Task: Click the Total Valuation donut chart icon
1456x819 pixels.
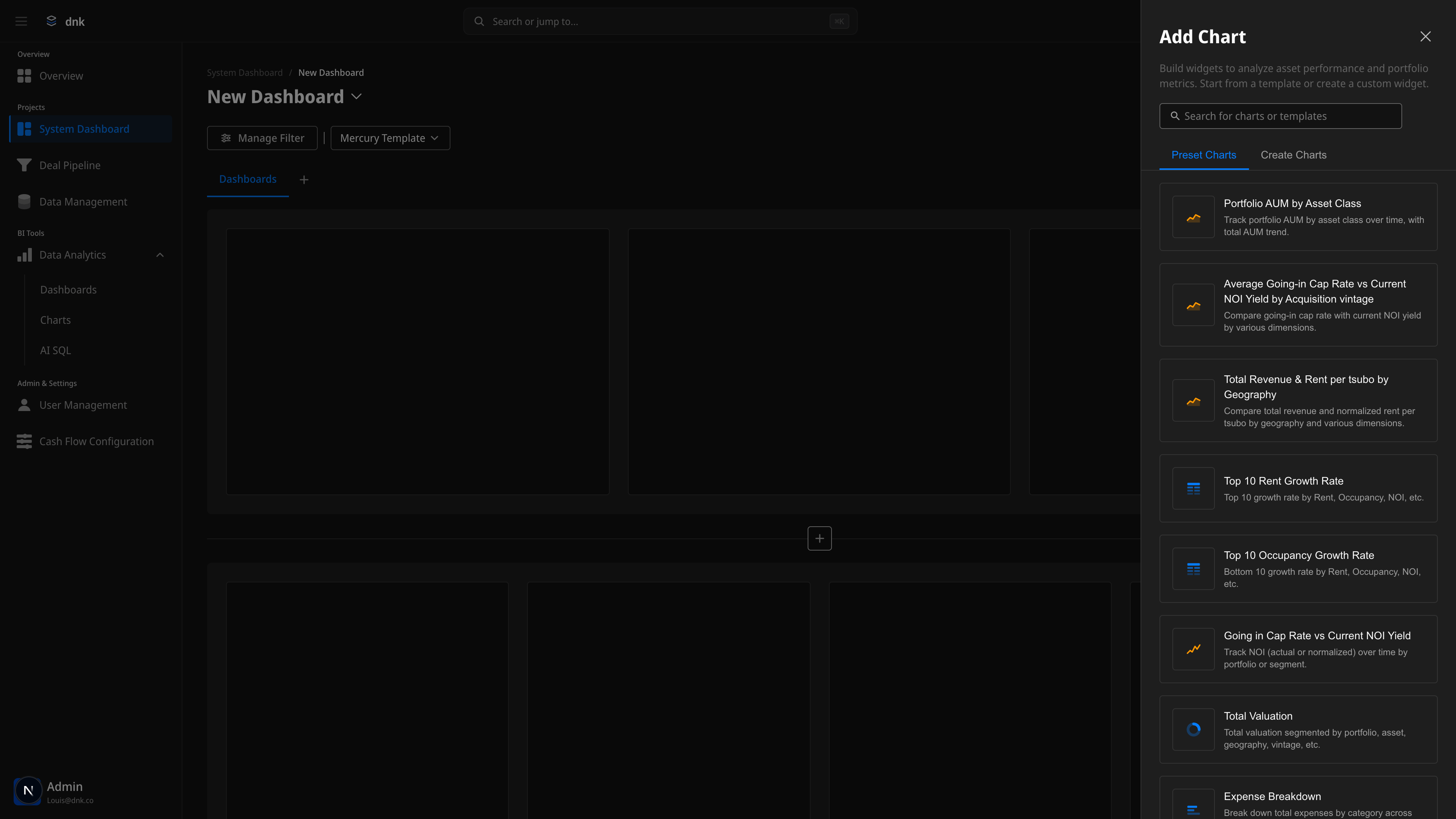Action: pyautogui.click(x=1193, y=730)
